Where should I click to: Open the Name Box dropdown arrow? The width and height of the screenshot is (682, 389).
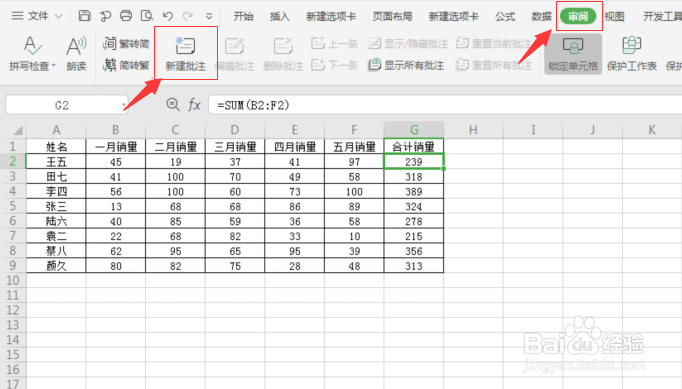[124, 105]
